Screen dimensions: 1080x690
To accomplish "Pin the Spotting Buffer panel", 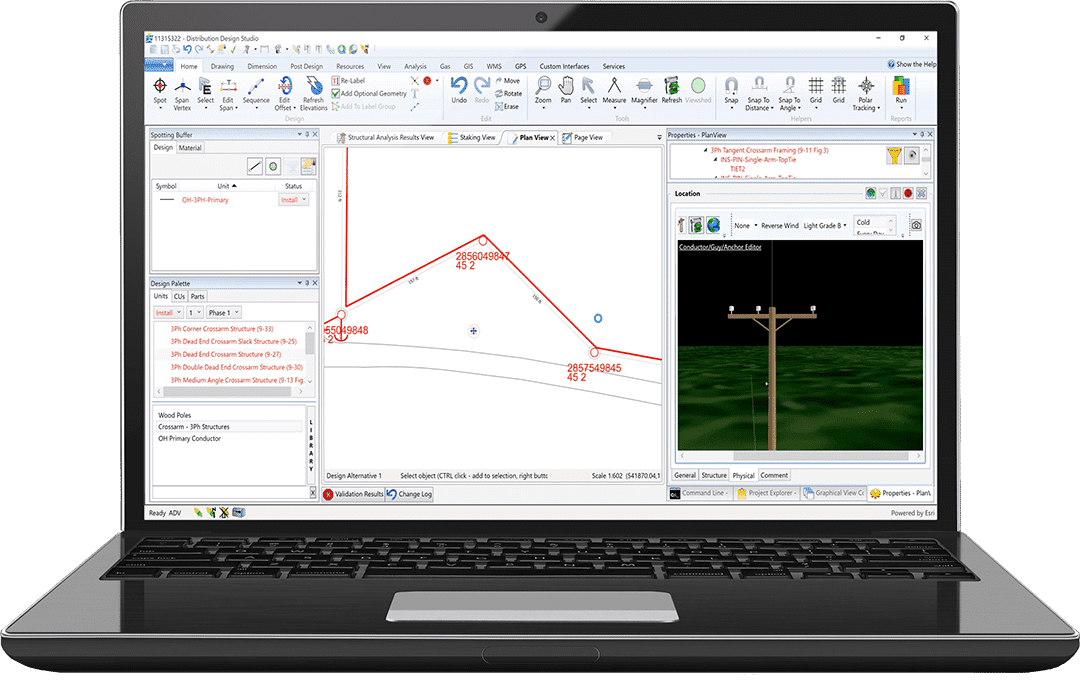I will (x=307, y=134).
